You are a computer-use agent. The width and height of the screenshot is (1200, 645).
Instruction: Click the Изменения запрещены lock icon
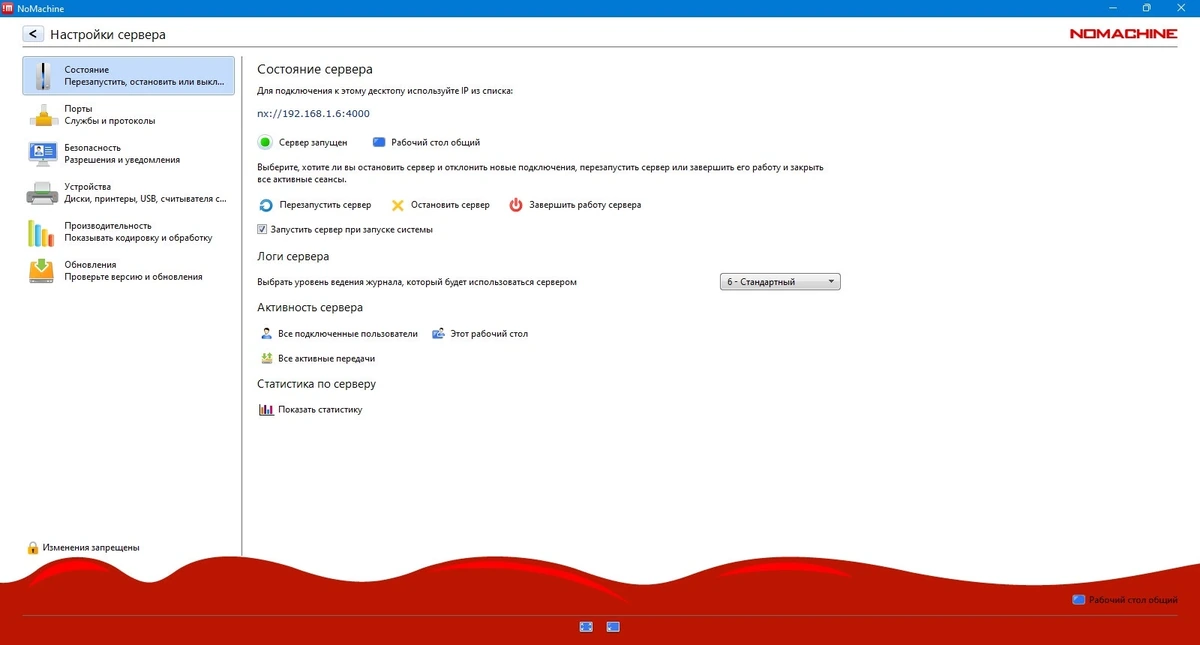[x=33, y=548]
